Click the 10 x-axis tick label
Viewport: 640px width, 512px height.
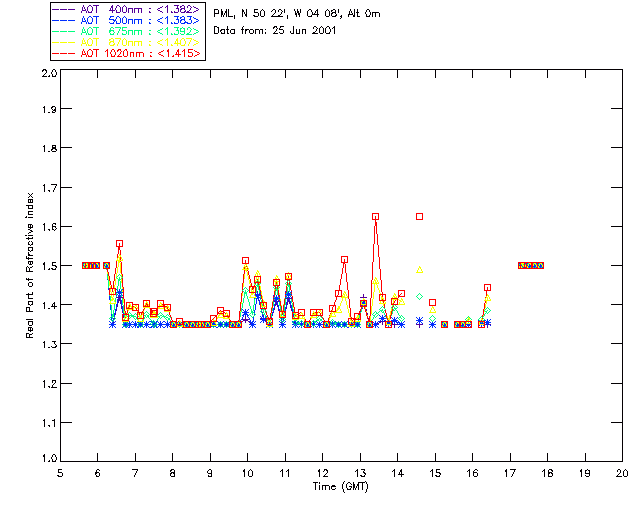[x=247, y=473]
